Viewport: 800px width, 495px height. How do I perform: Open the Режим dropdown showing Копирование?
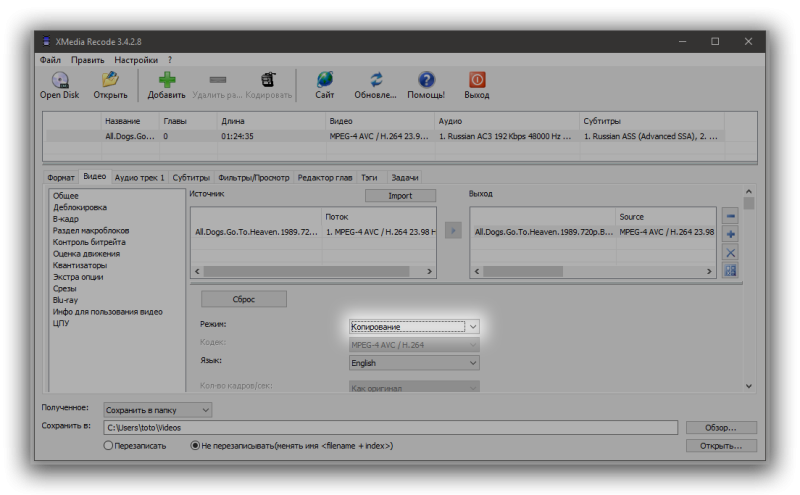coord(414,327)
